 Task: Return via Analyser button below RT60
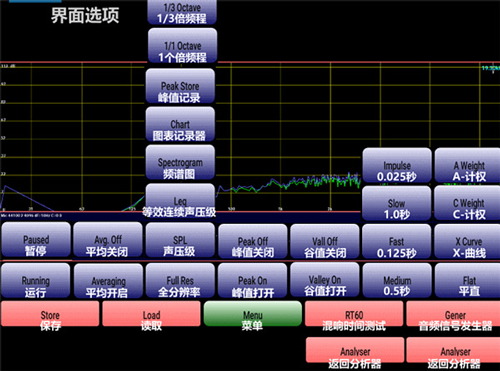tap(355, 350)
